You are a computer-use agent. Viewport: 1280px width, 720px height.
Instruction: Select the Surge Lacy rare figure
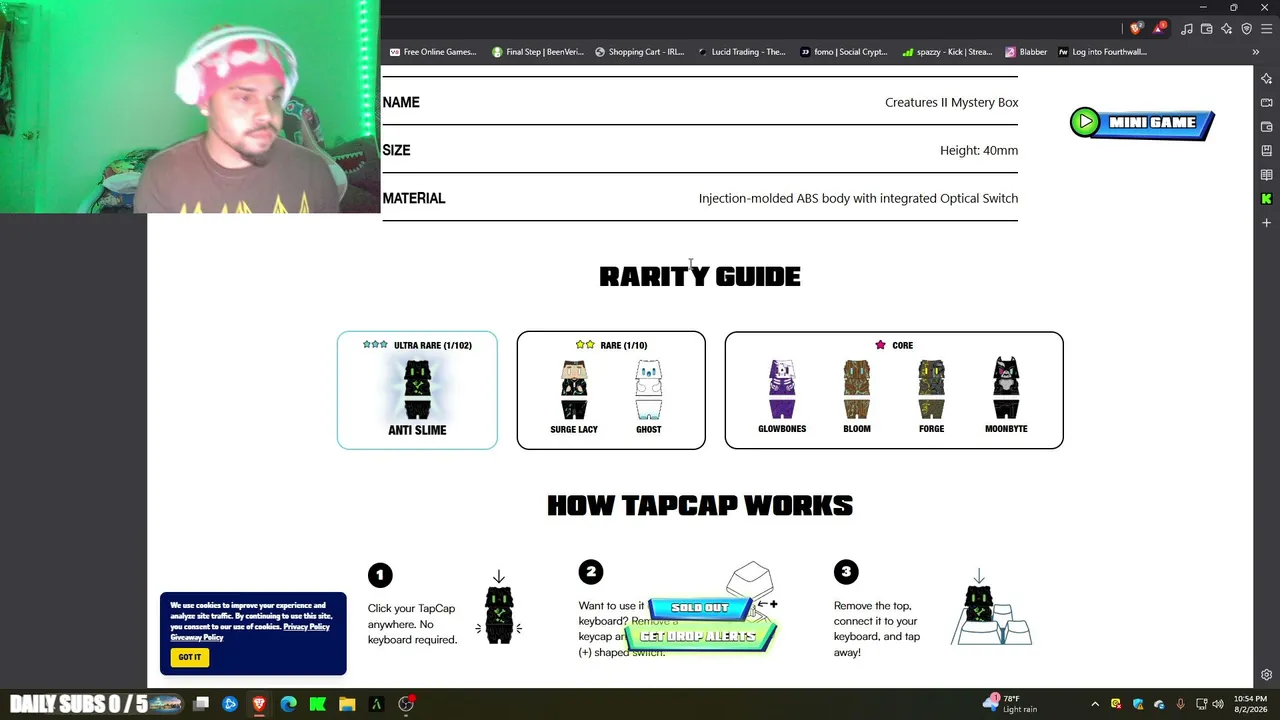(574, 397)
